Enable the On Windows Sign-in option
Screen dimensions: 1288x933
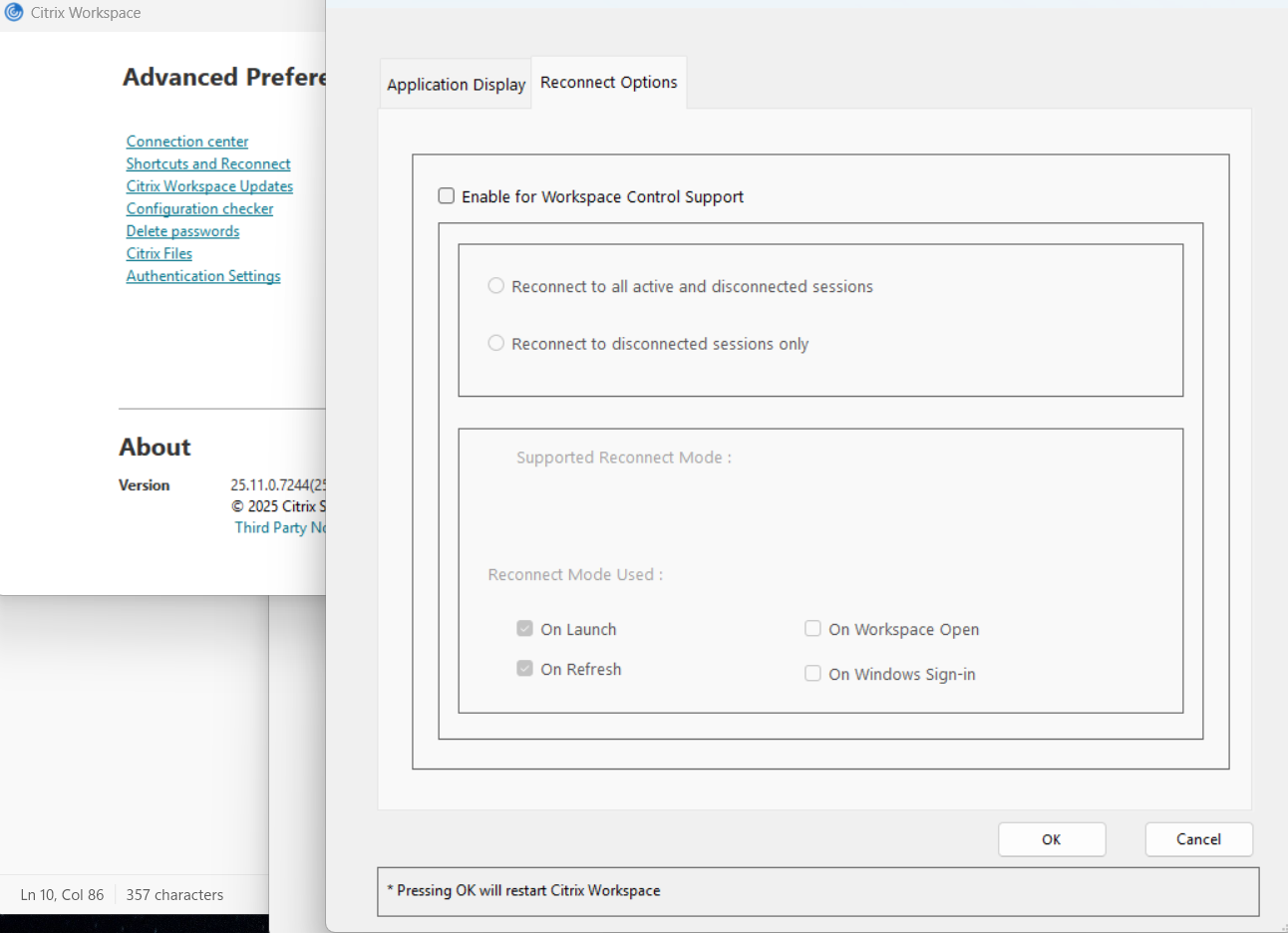coord(812,673)
